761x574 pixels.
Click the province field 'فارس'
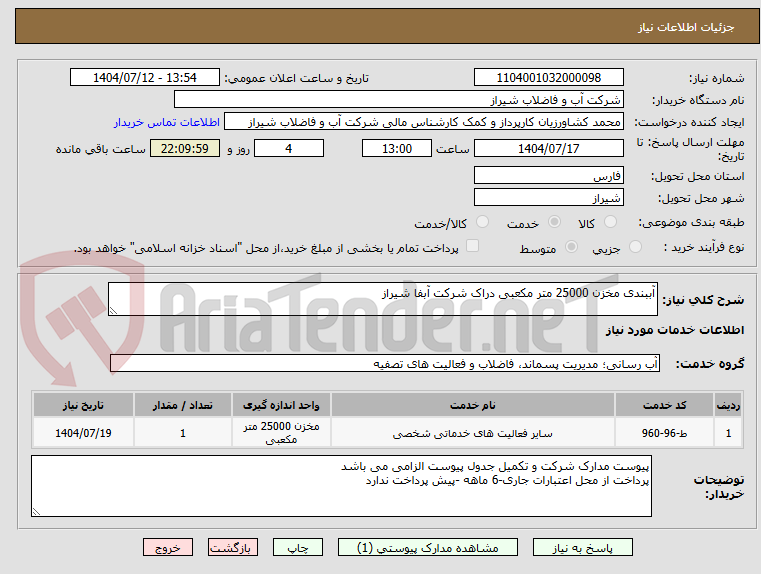[x=548, y=176]
